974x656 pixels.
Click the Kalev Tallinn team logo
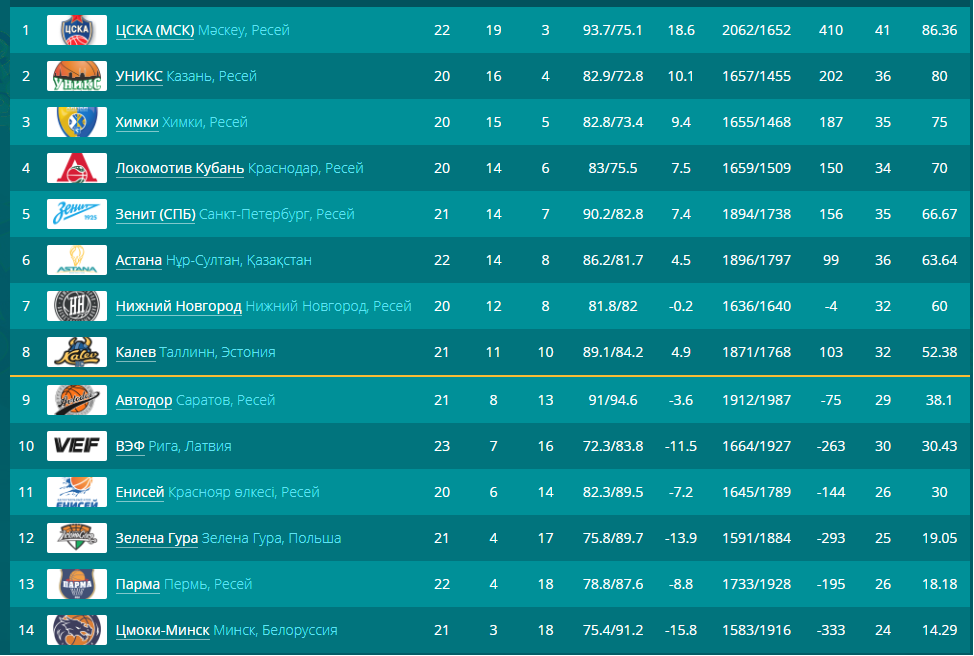[x=77, y=352]
